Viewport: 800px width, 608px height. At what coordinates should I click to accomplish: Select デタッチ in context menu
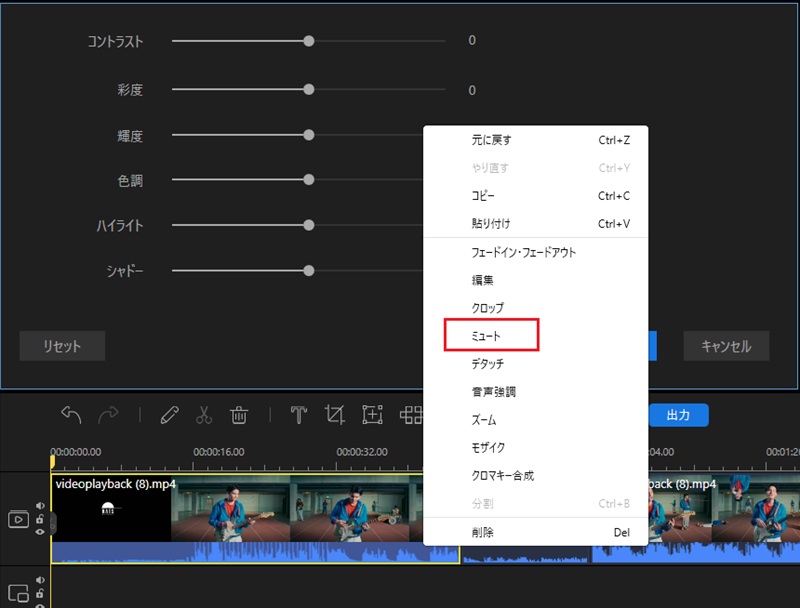(536, 364)
